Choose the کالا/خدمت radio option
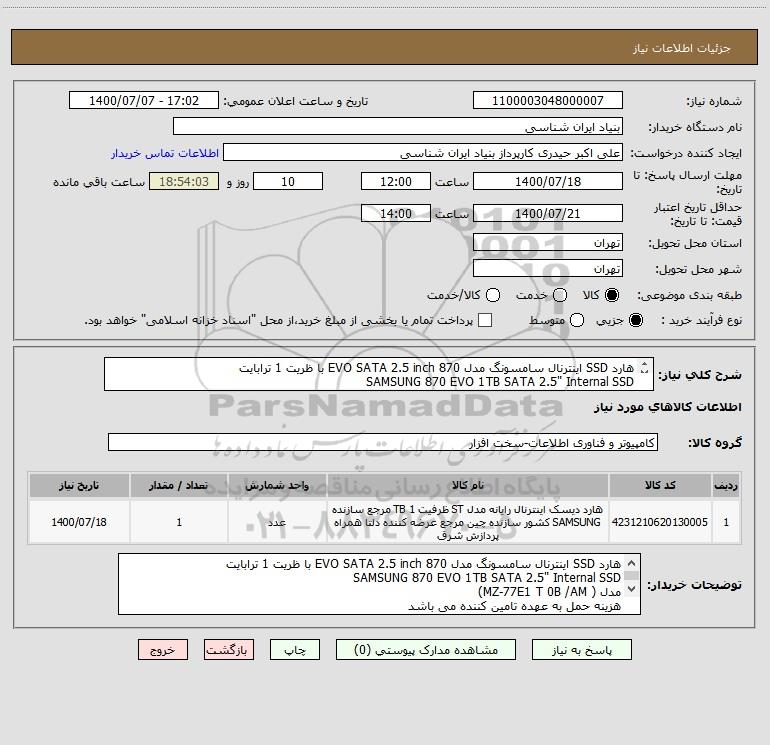The width and height of the screenshot is (770, 745). (493, 295)
